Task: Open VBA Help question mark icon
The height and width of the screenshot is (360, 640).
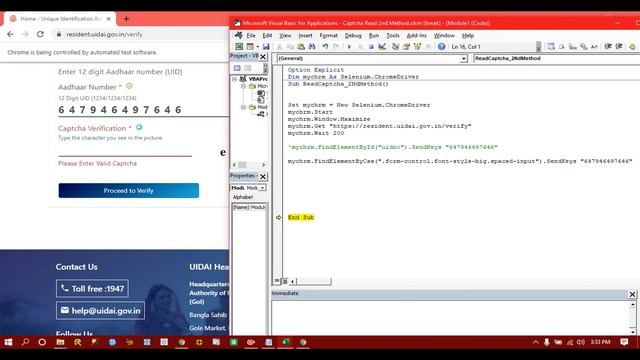Action: click(x=441, y=47)
